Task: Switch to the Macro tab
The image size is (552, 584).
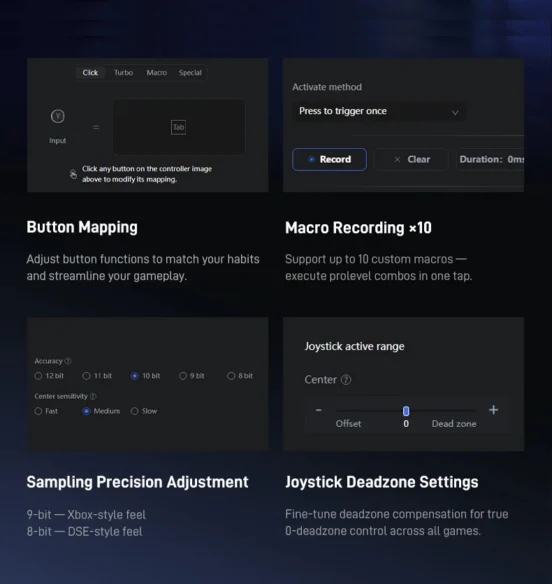Action: (156, 73)
